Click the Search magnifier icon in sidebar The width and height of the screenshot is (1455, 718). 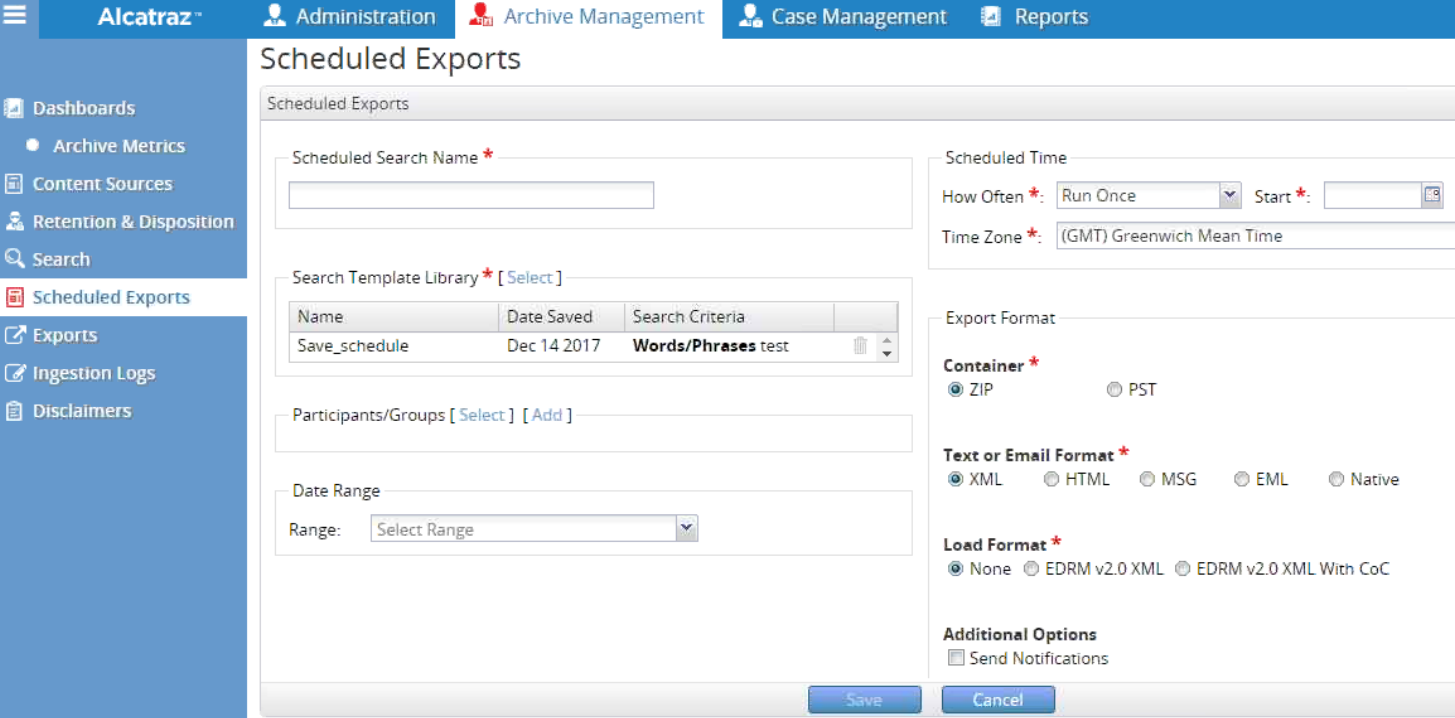(x=14, y=259)
